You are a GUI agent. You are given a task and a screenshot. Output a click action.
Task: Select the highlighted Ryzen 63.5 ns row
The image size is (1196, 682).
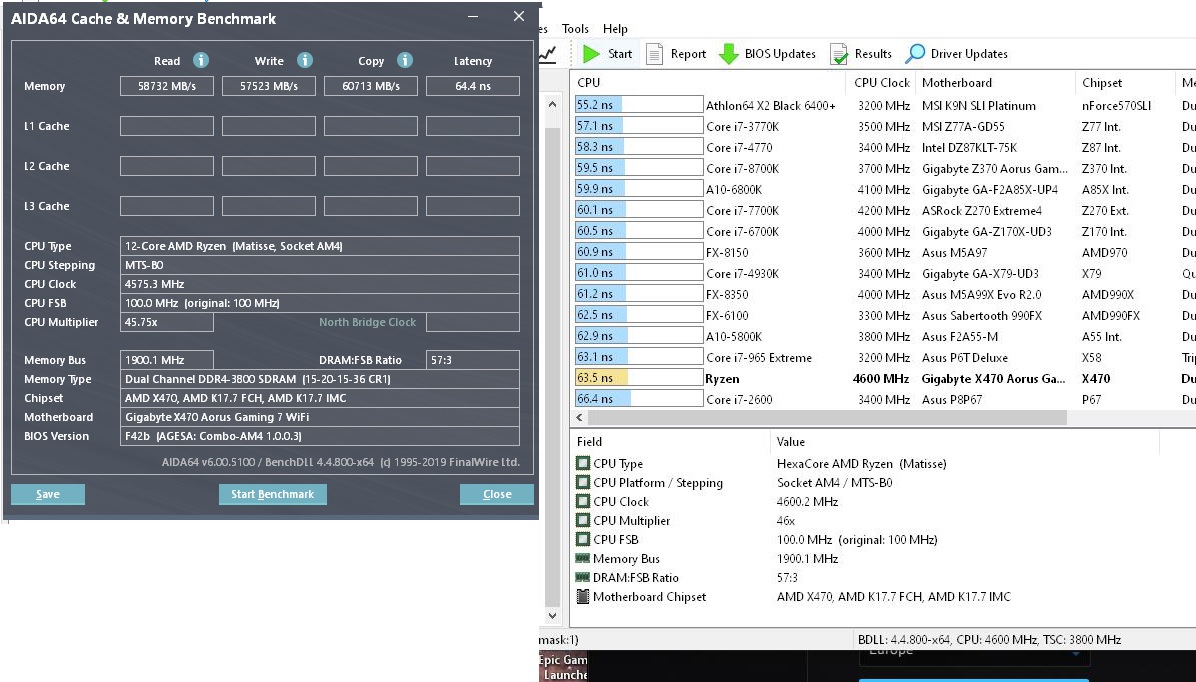coord(883,378)
